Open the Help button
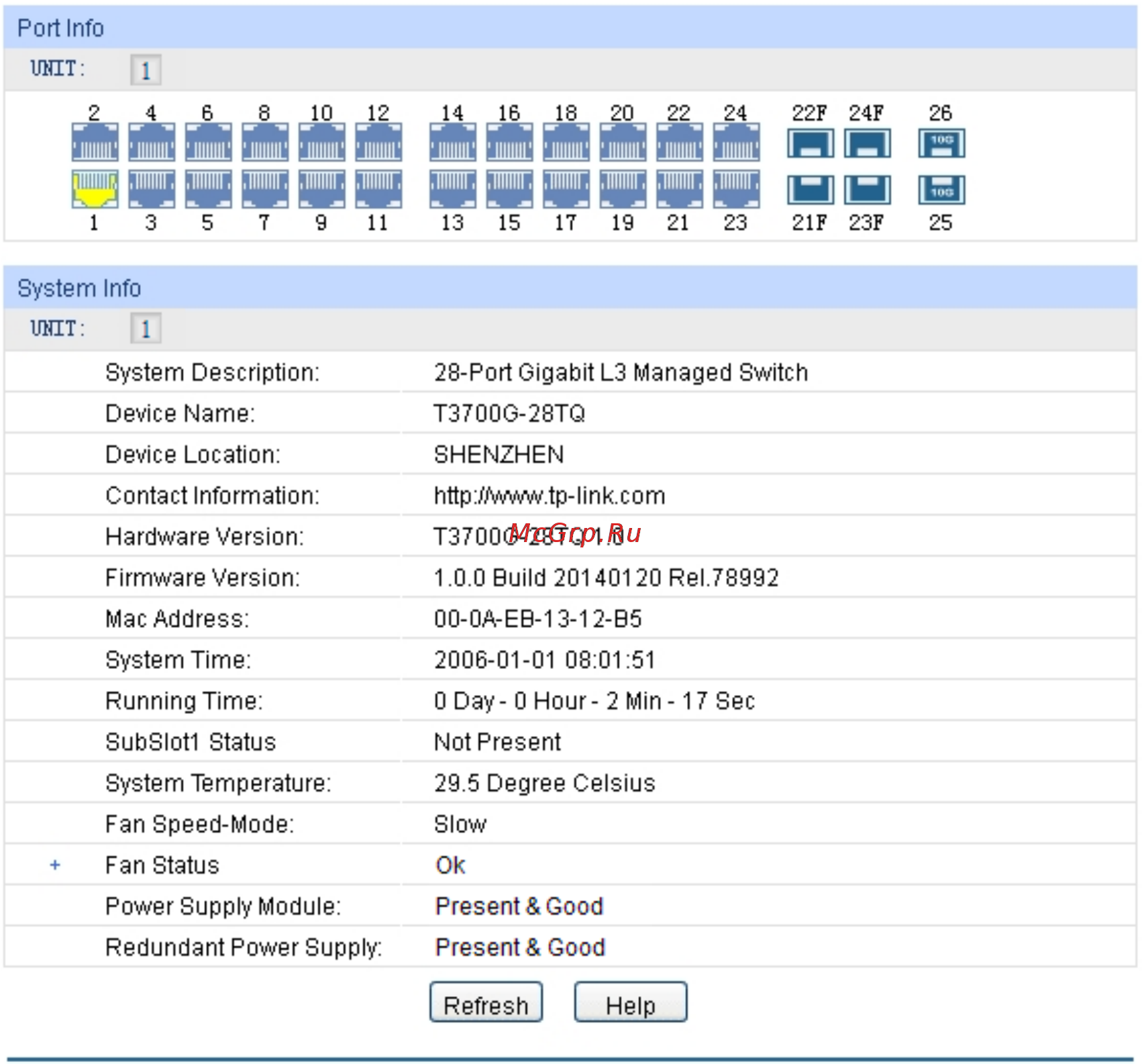Viewport: 1142px width, 1064px height. [631, 1002]
